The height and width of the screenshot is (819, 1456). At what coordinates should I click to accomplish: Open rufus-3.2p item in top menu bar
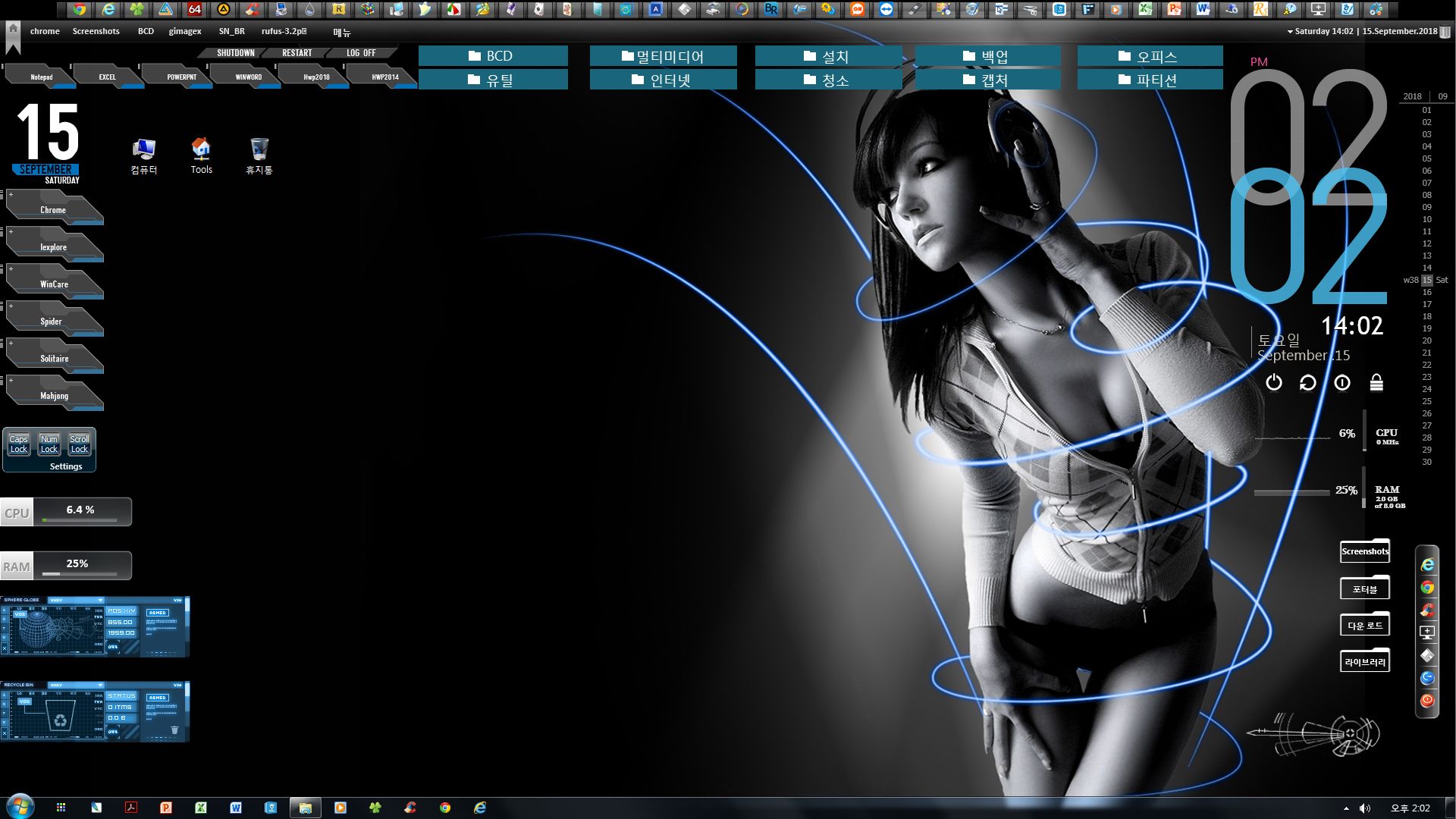284,31
